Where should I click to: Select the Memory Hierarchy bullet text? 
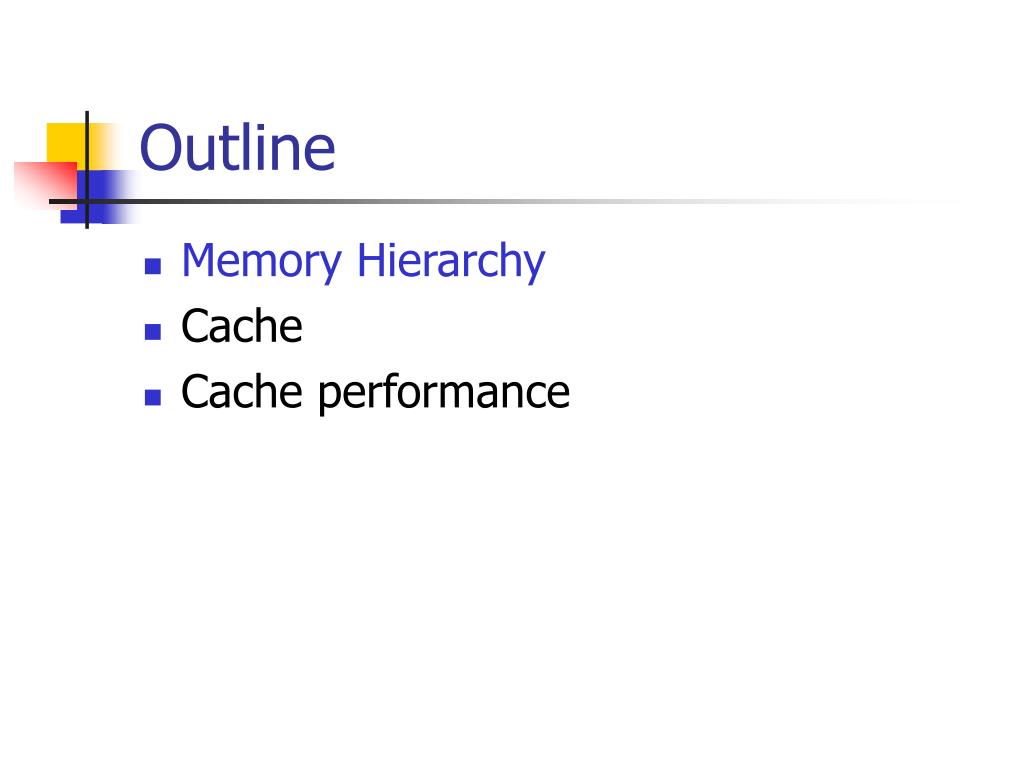pyautogui.click(x=363, y=261)
